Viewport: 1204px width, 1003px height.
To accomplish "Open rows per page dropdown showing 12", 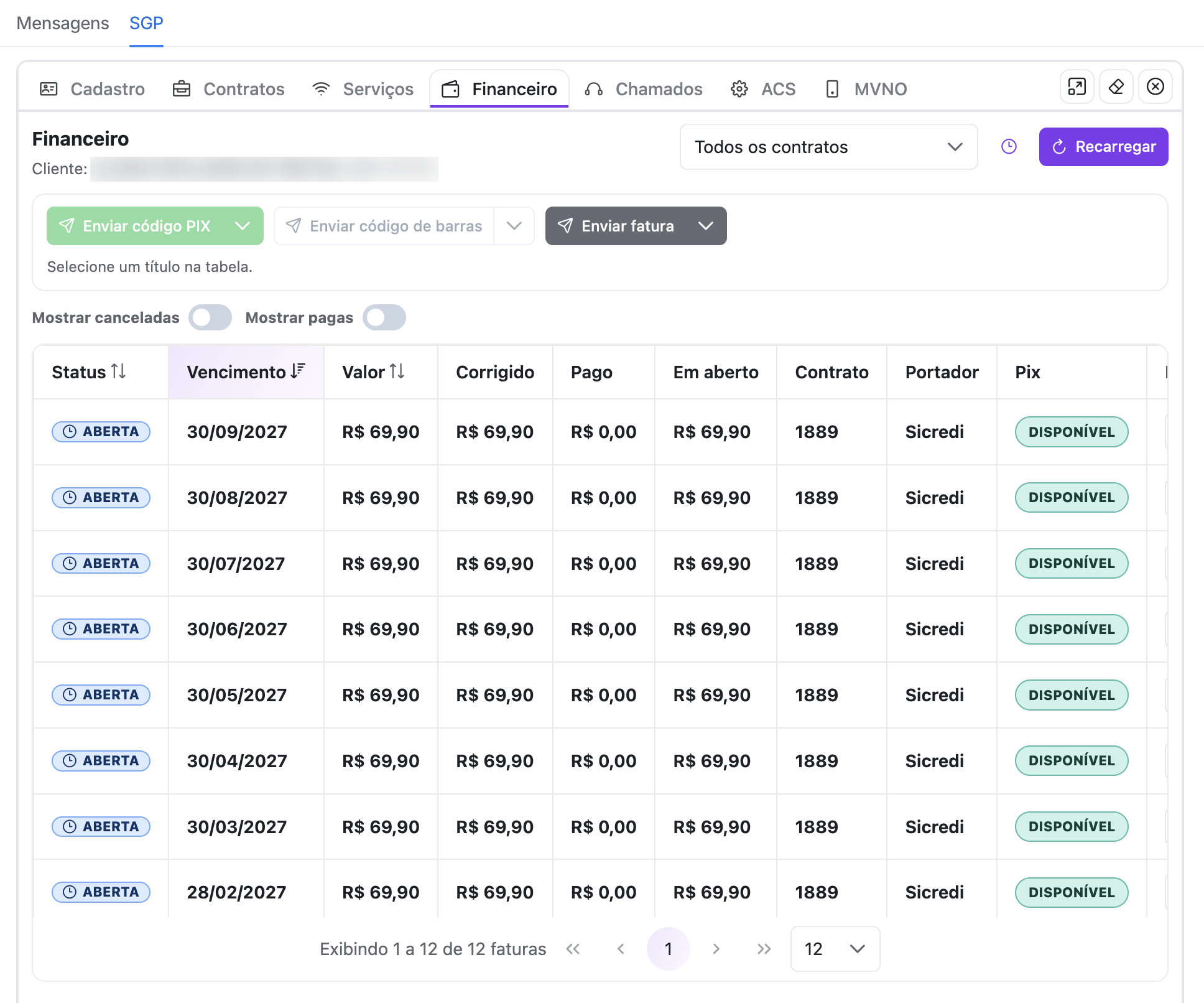I will [835, 949].
